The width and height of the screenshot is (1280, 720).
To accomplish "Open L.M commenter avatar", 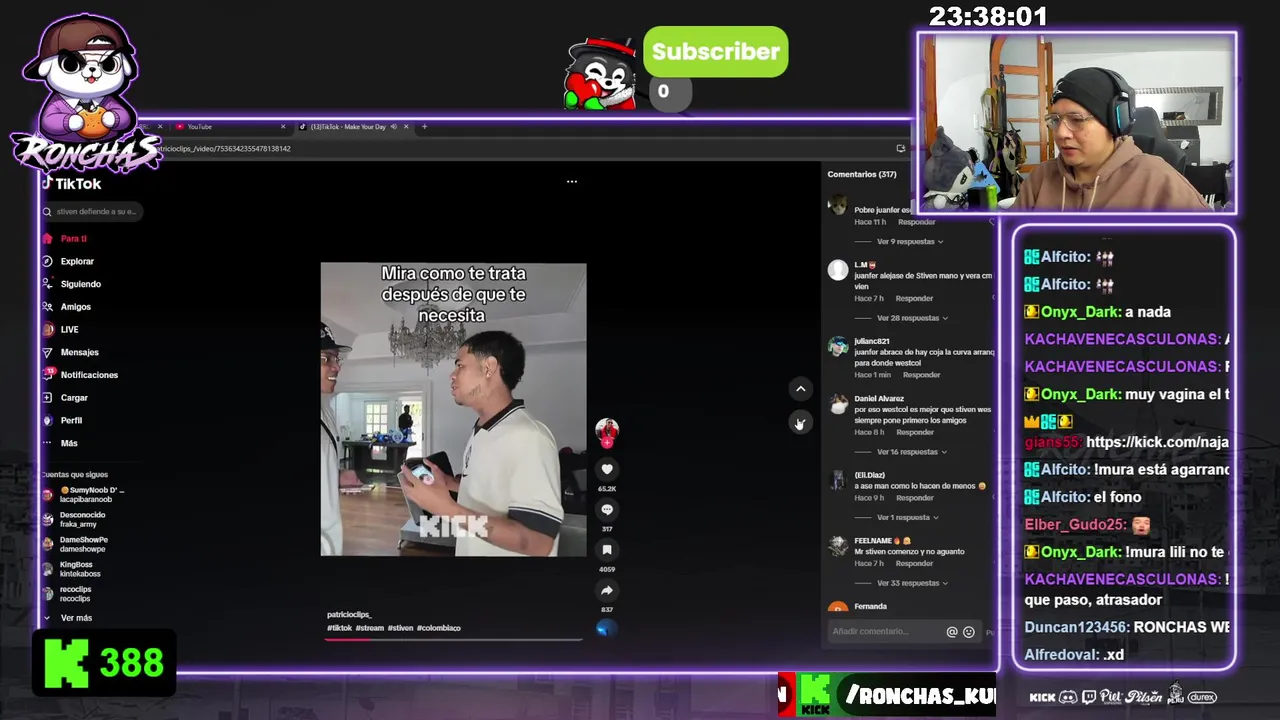I will pyautogui.click(x=838, y=270).
